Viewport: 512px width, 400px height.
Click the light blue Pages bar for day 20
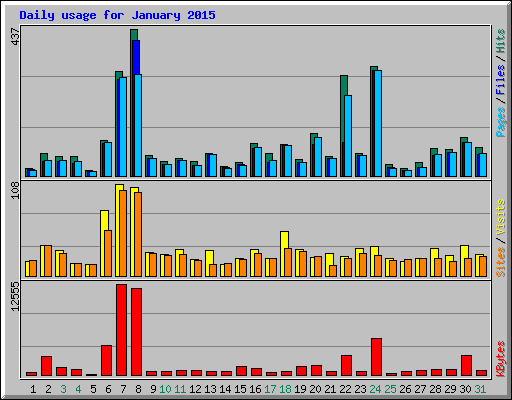(x=318, y=157)
